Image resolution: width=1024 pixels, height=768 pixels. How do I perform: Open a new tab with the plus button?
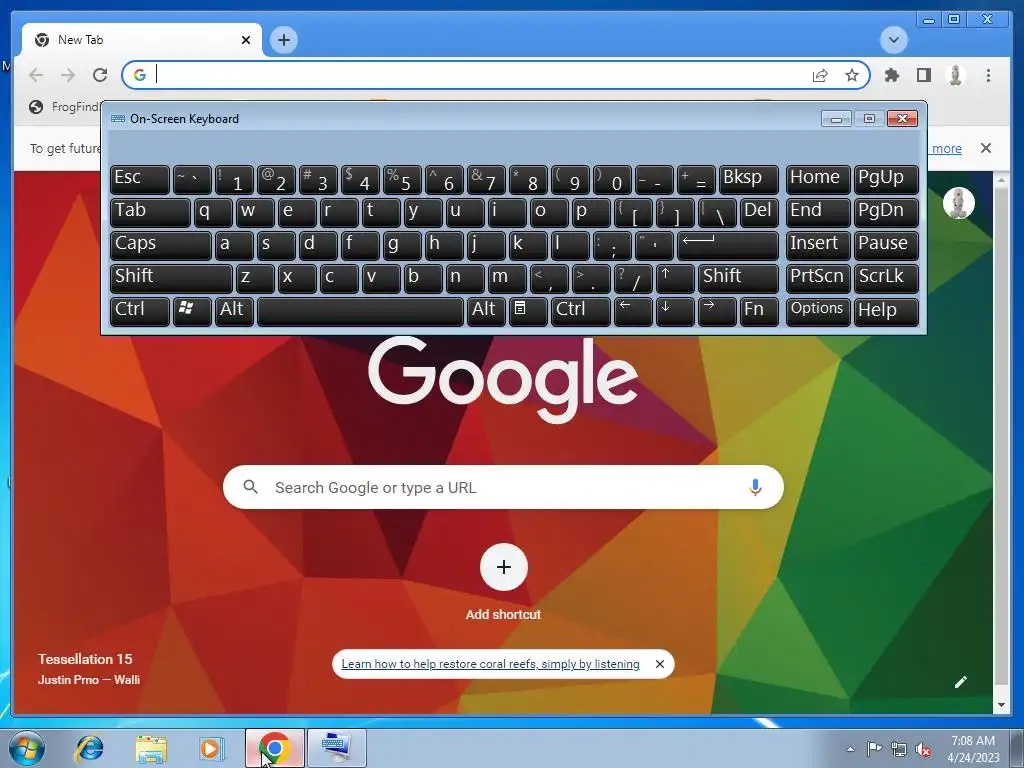point(283,40)
